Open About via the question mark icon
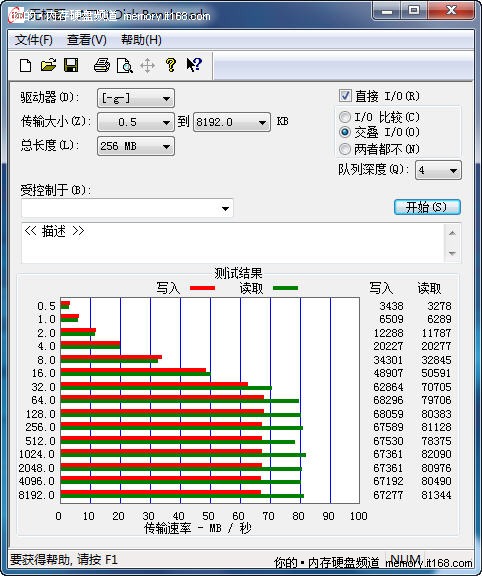This screenshot has height=576, width=482. (x=170, y=65)
